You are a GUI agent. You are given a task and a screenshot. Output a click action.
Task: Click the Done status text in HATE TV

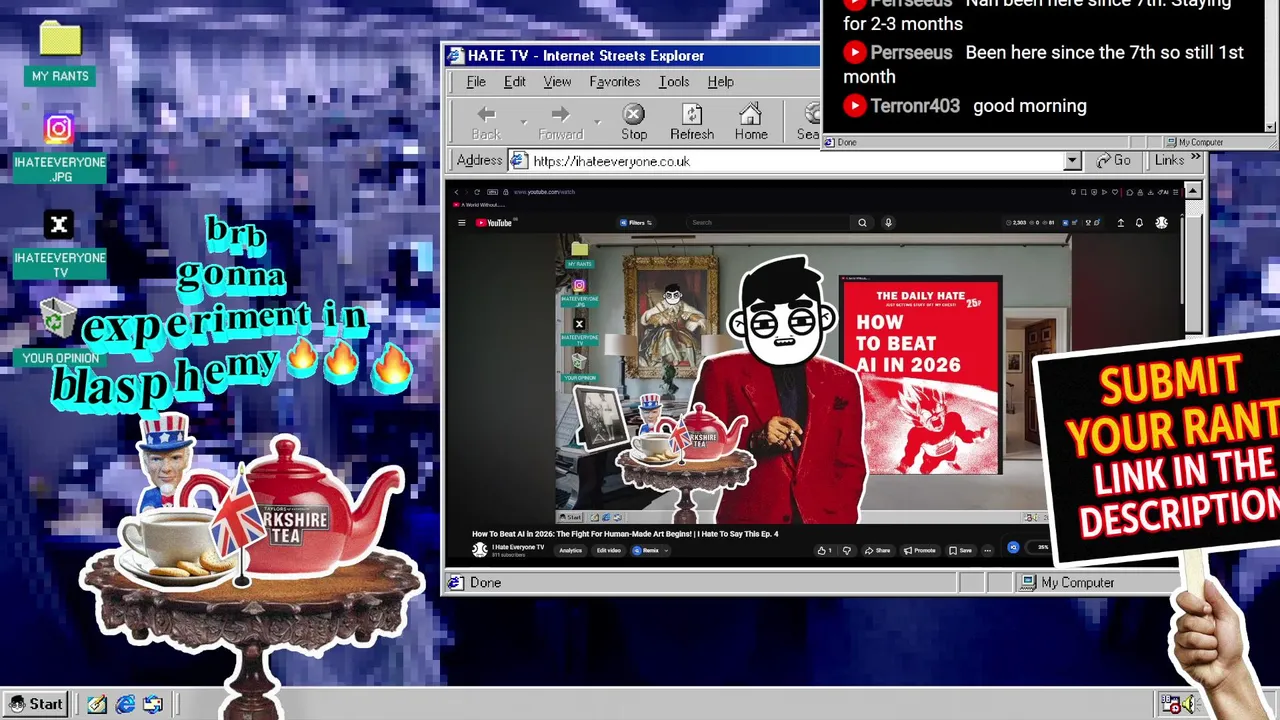485,582
